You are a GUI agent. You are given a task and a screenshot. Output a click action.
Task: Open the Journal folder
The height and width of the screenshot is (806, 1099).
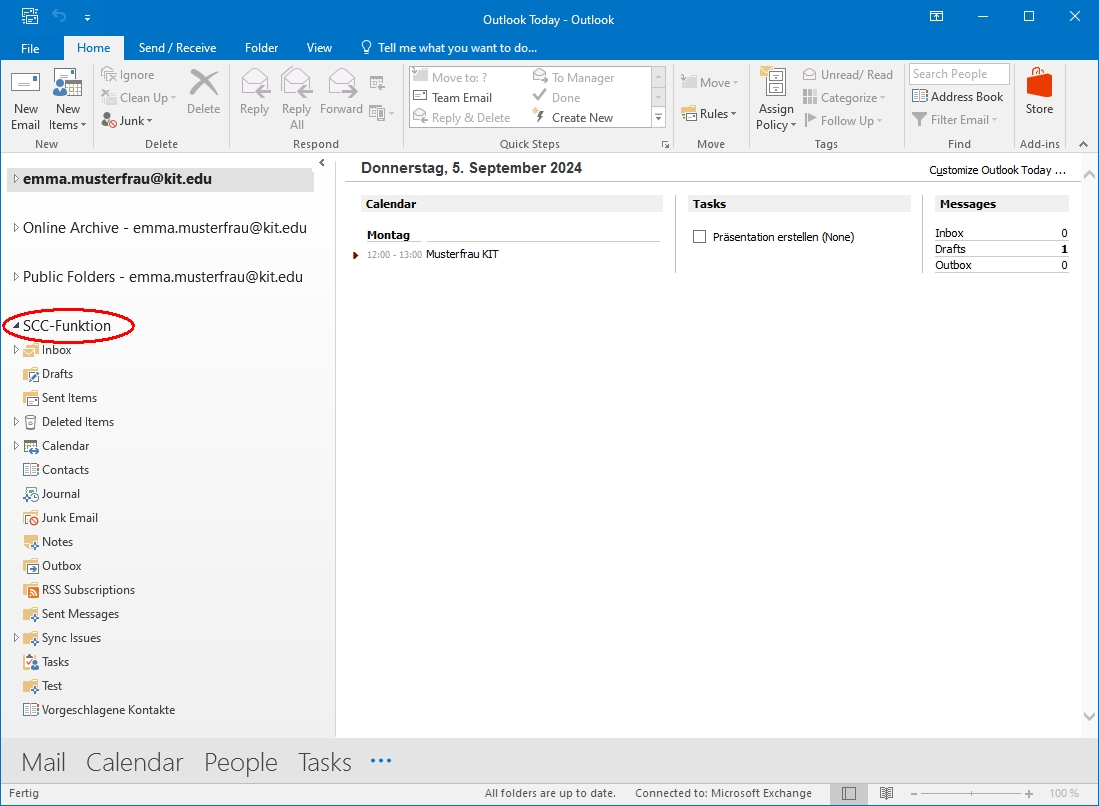(51, 494)
